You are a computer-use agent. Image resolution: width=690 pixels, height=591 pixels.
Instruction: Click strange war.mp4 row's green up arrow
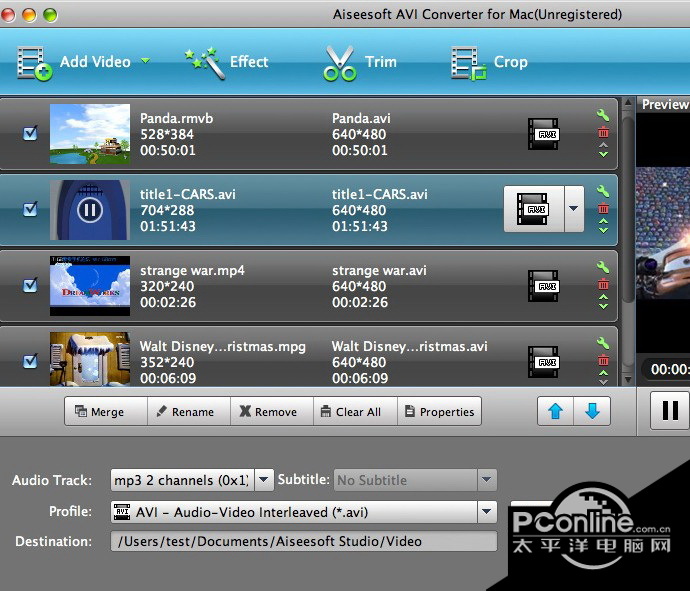coord(603,297)
